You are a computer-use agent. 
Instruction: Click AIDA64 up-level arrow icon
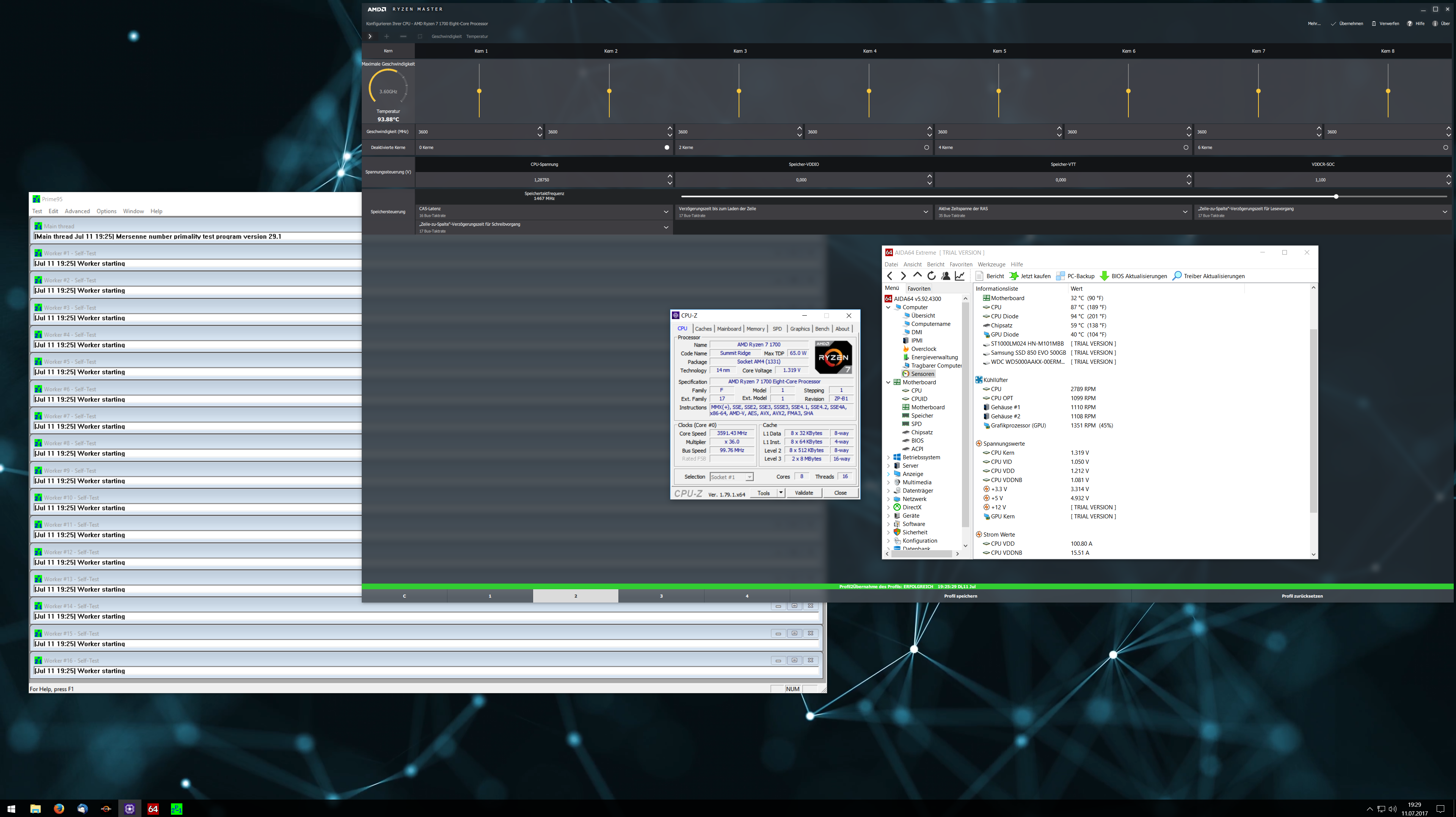(917, 275)
